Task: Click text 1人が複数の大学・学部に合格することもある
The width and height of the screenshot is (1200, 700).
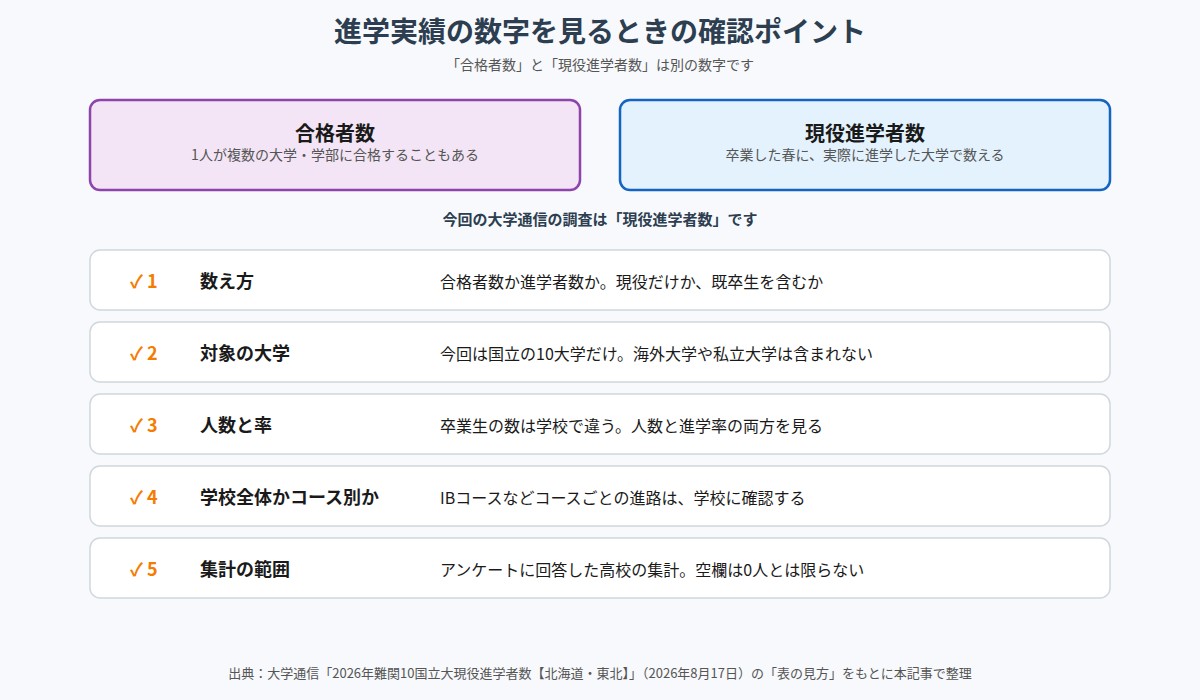Action: tap(335, 156)
